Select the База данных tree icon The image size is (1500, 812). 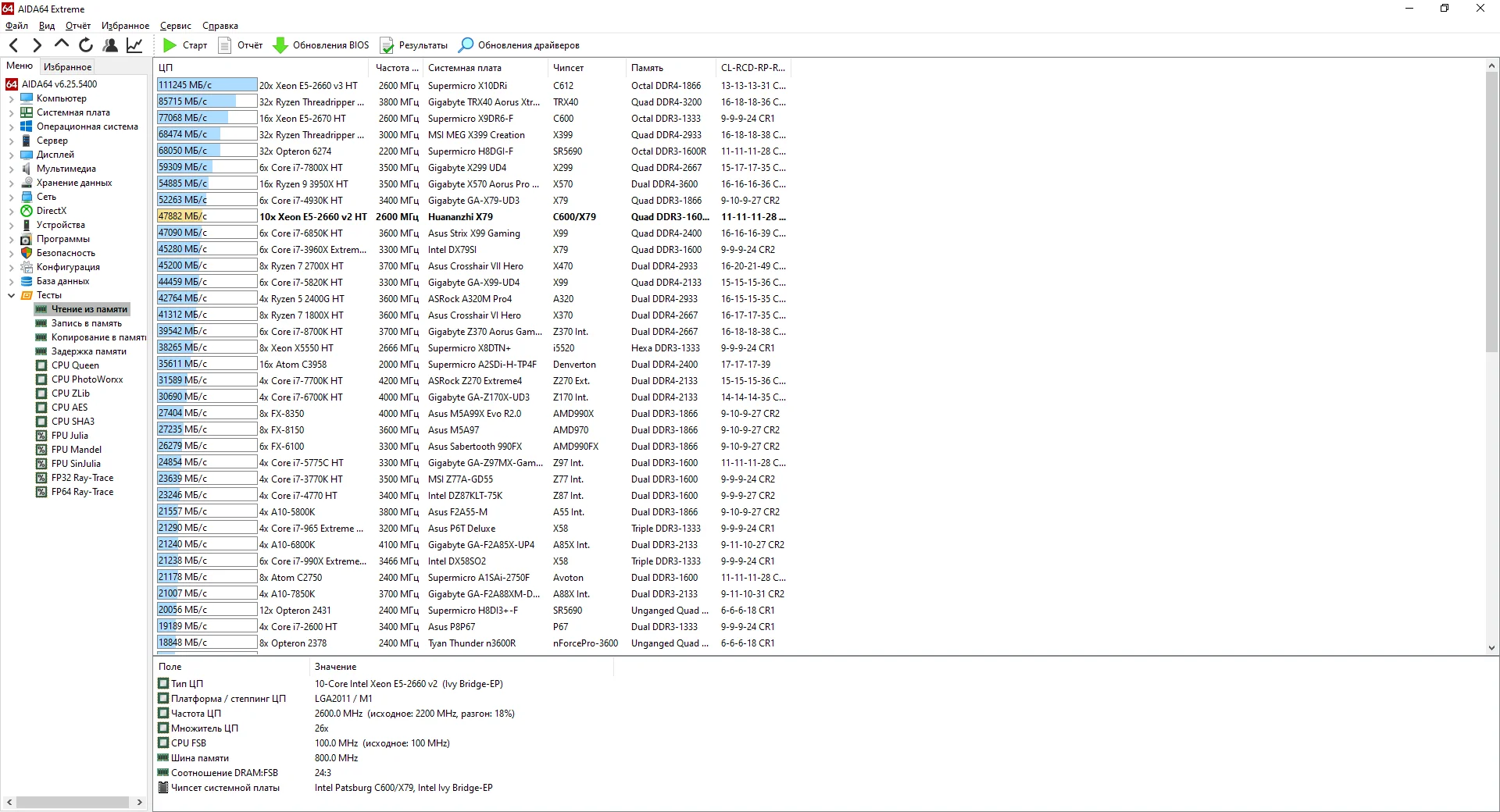pyautogui.click(x=27, y=281)
